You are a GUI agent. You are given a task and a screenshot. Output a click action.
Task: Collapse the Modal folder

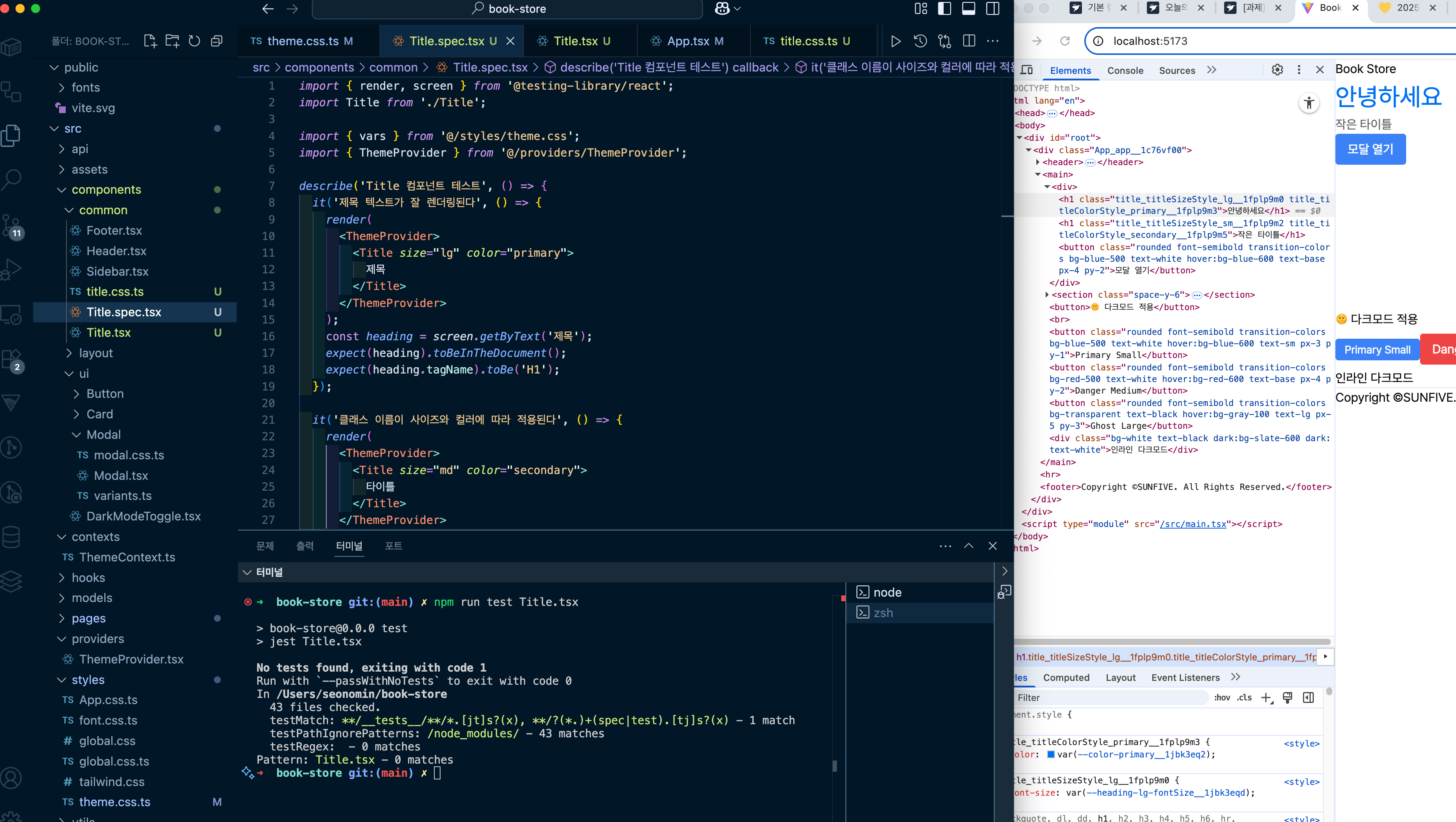point(76,435)
